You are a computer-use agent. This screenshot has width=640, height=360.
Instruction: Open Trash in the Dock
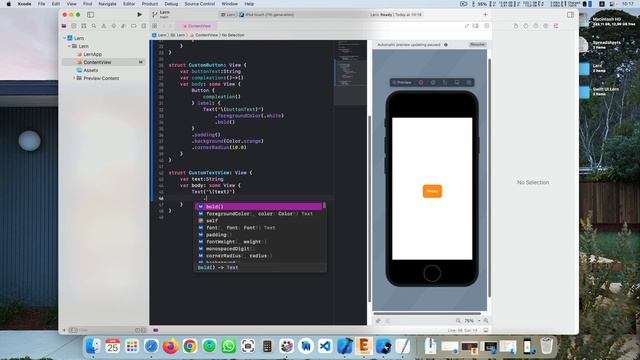(x=546, y=346)
